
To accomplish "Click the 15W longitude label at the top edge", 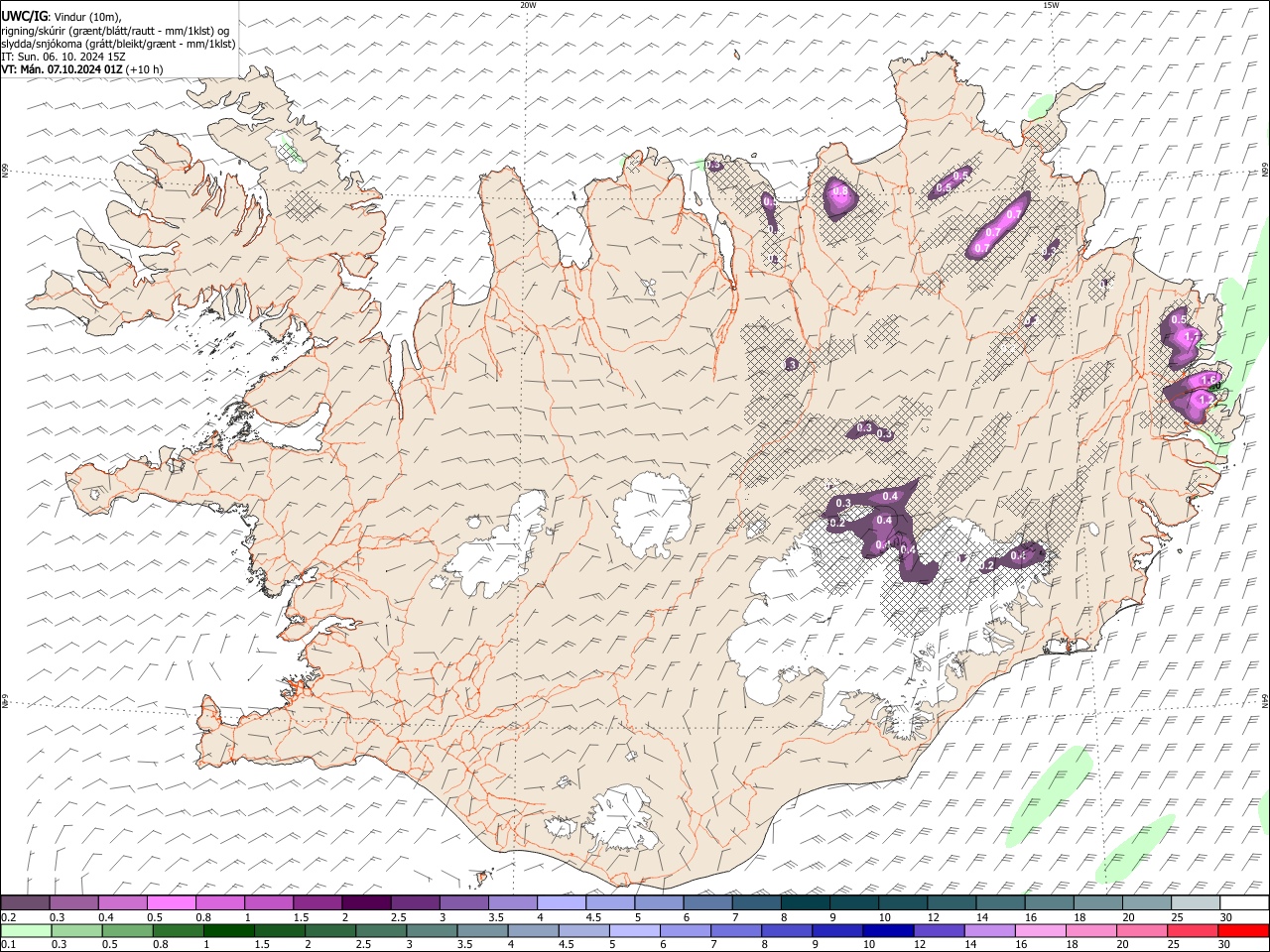I will (1051, 5).
